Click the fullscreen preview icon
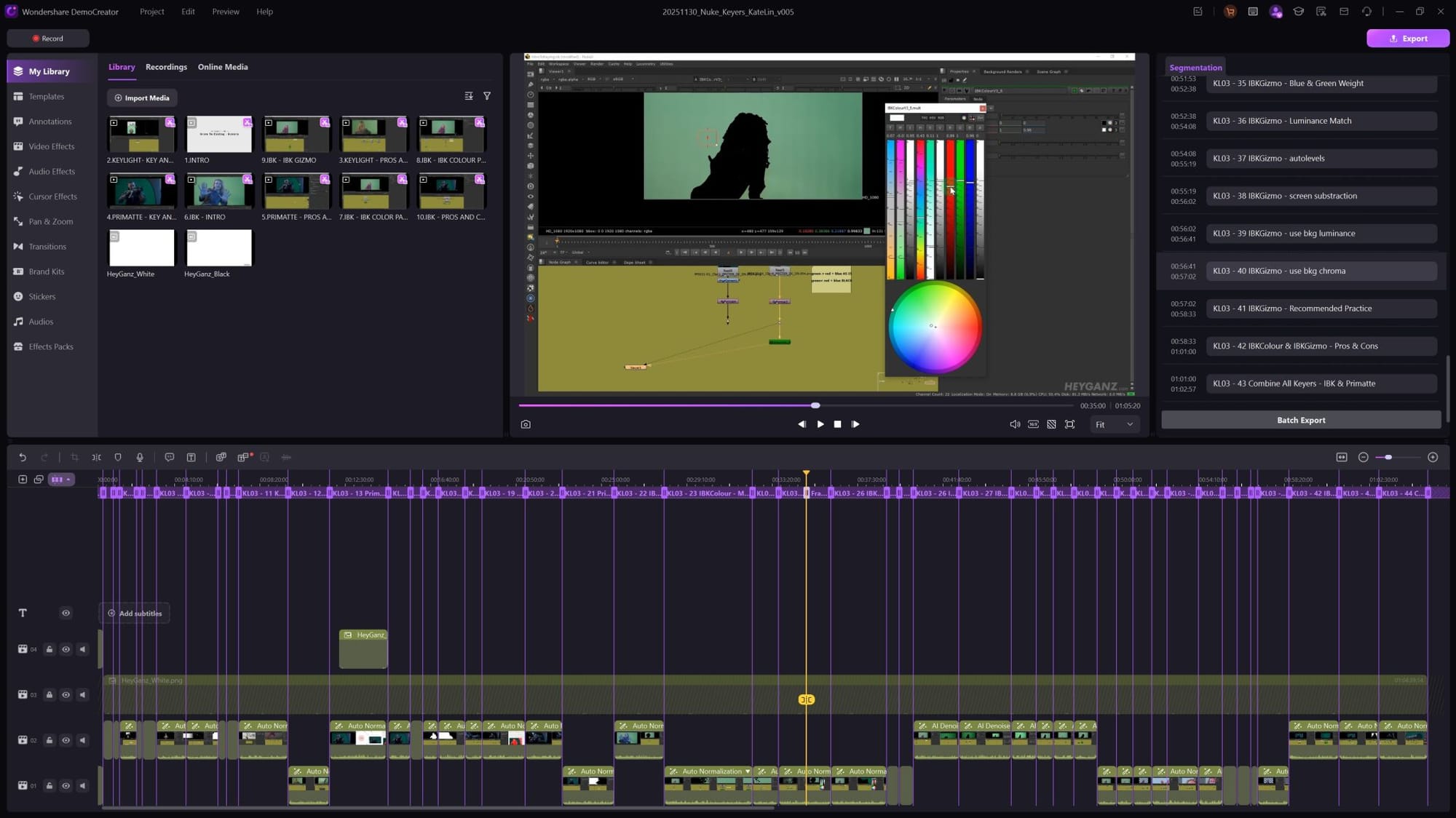The image size is (1456, 818). pyautogui.click(x=1069, y=424)
